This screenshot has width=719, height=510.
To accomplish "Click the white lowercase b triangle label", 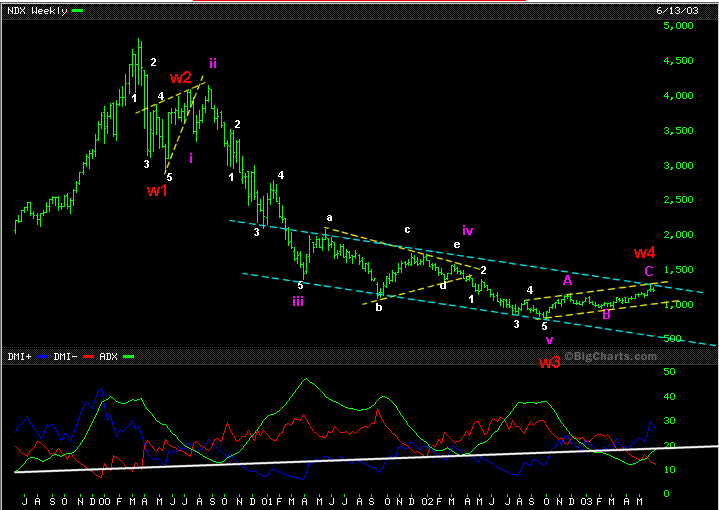I will [x=379, y=307].
